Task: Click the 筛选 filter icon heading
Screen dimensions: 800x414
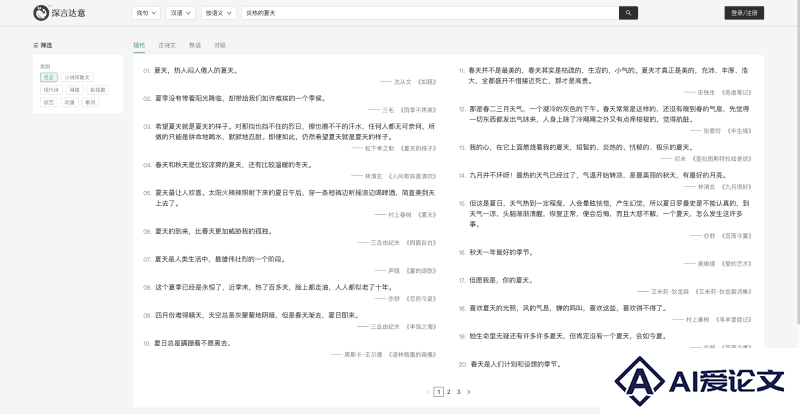Action: 43,45
